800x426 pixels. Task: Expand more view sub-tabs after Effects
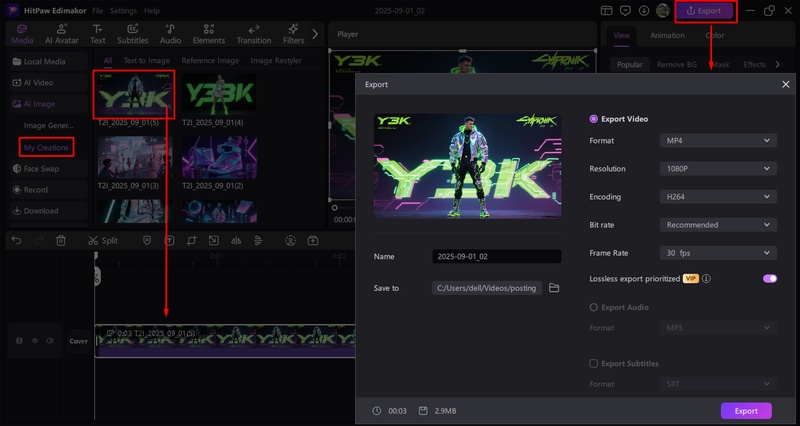tap(777, 64)
